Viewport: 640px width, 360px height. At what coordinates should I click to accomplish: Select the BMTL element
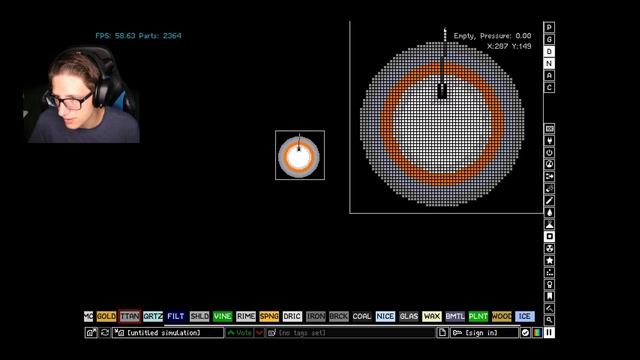tap(455, 316)
